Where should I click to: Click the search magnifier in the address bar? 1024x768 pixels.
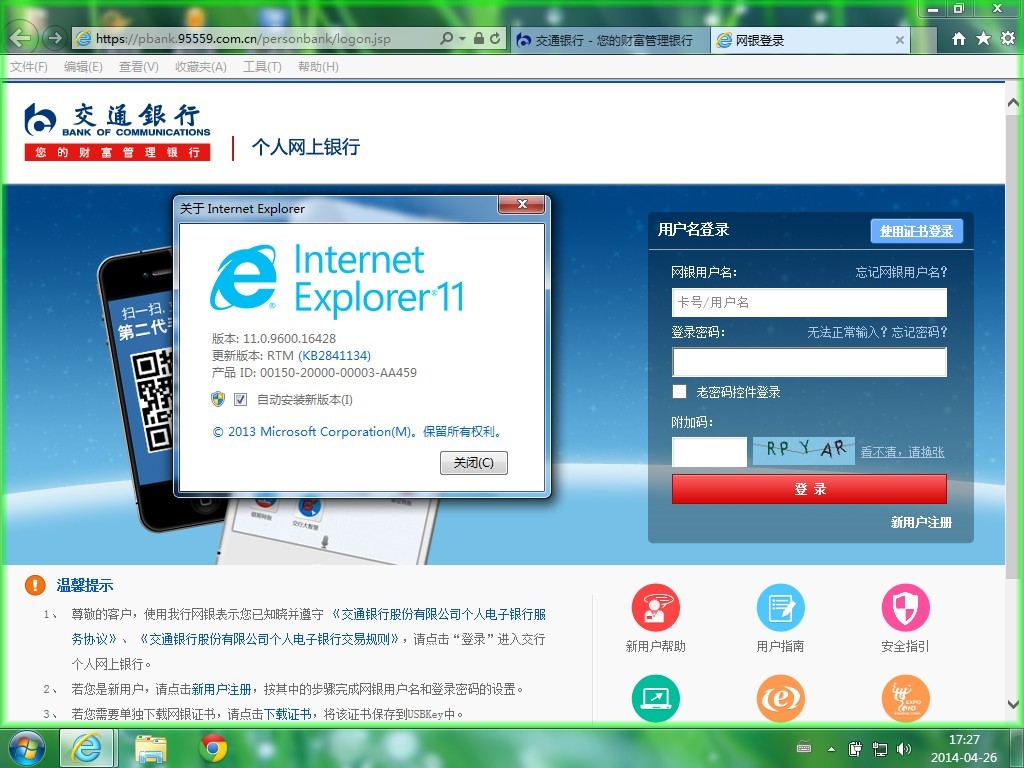(447, 39)
